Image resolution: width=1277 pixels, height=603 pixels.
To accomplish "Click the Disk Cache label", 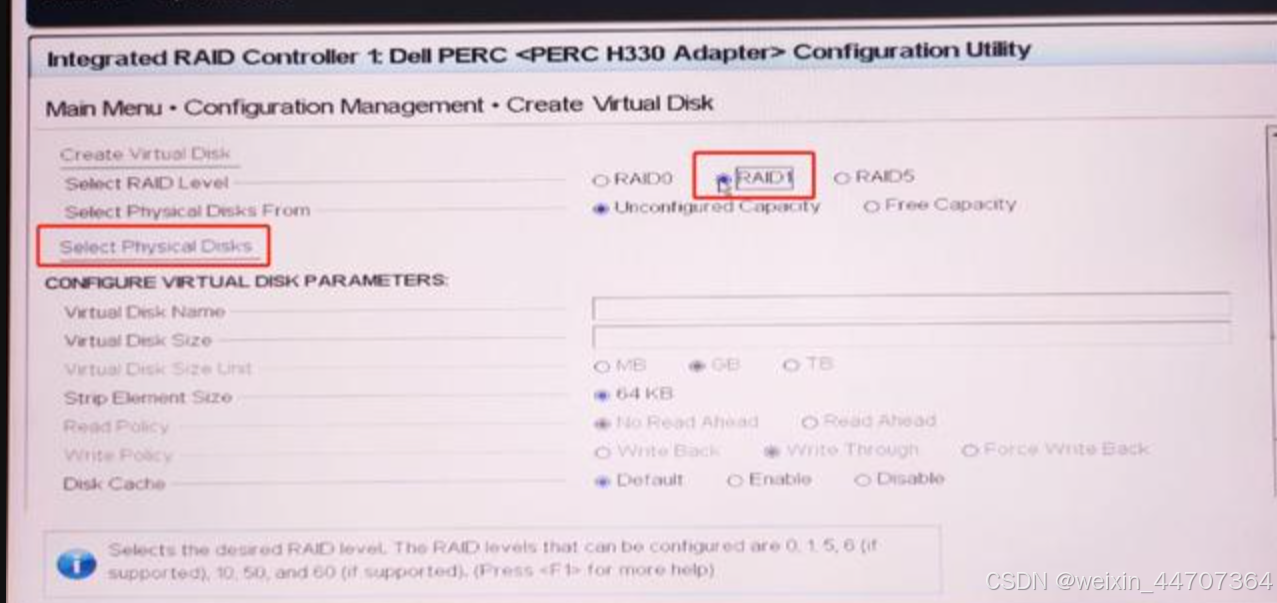I will click(114, 484).
